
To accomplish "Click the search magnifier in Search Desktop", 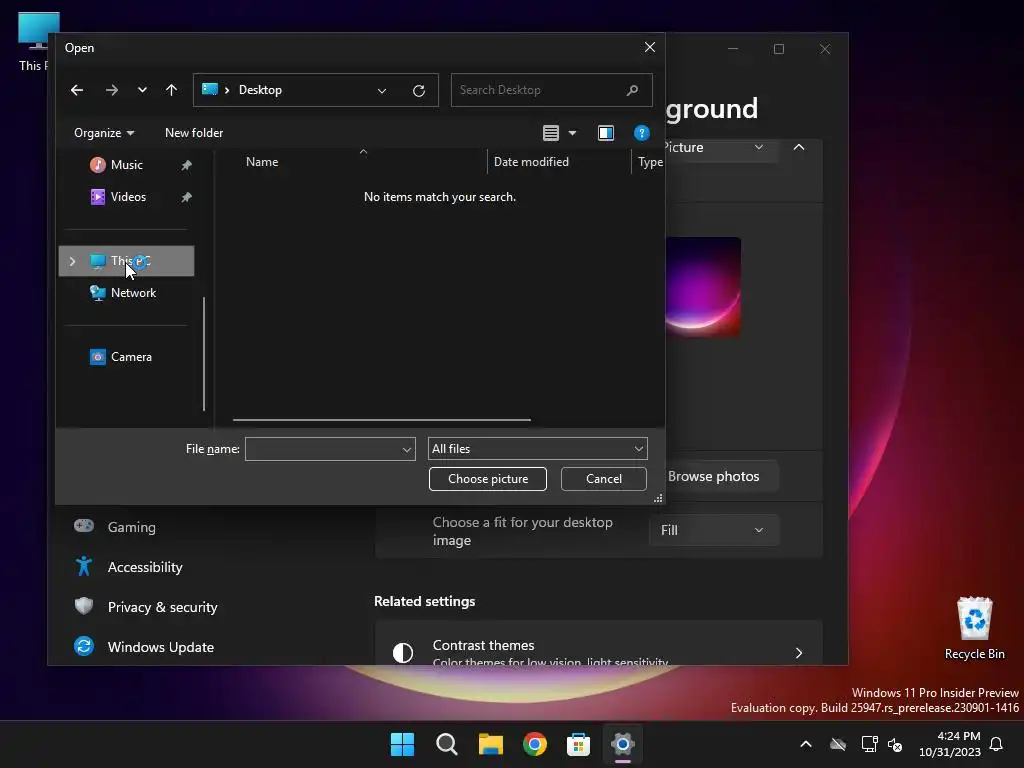I will click(x=632, y=90).
